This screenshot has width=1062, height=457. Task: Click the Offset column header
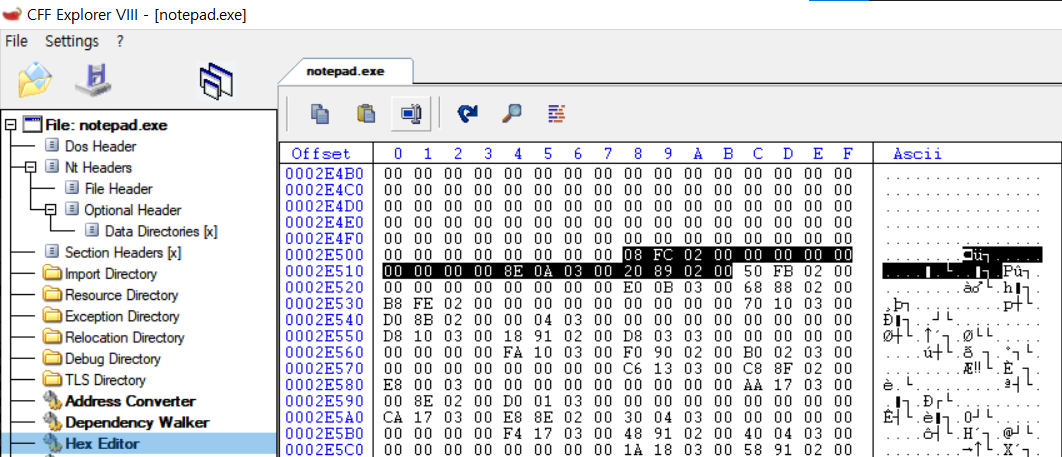(x=322, y=154)
